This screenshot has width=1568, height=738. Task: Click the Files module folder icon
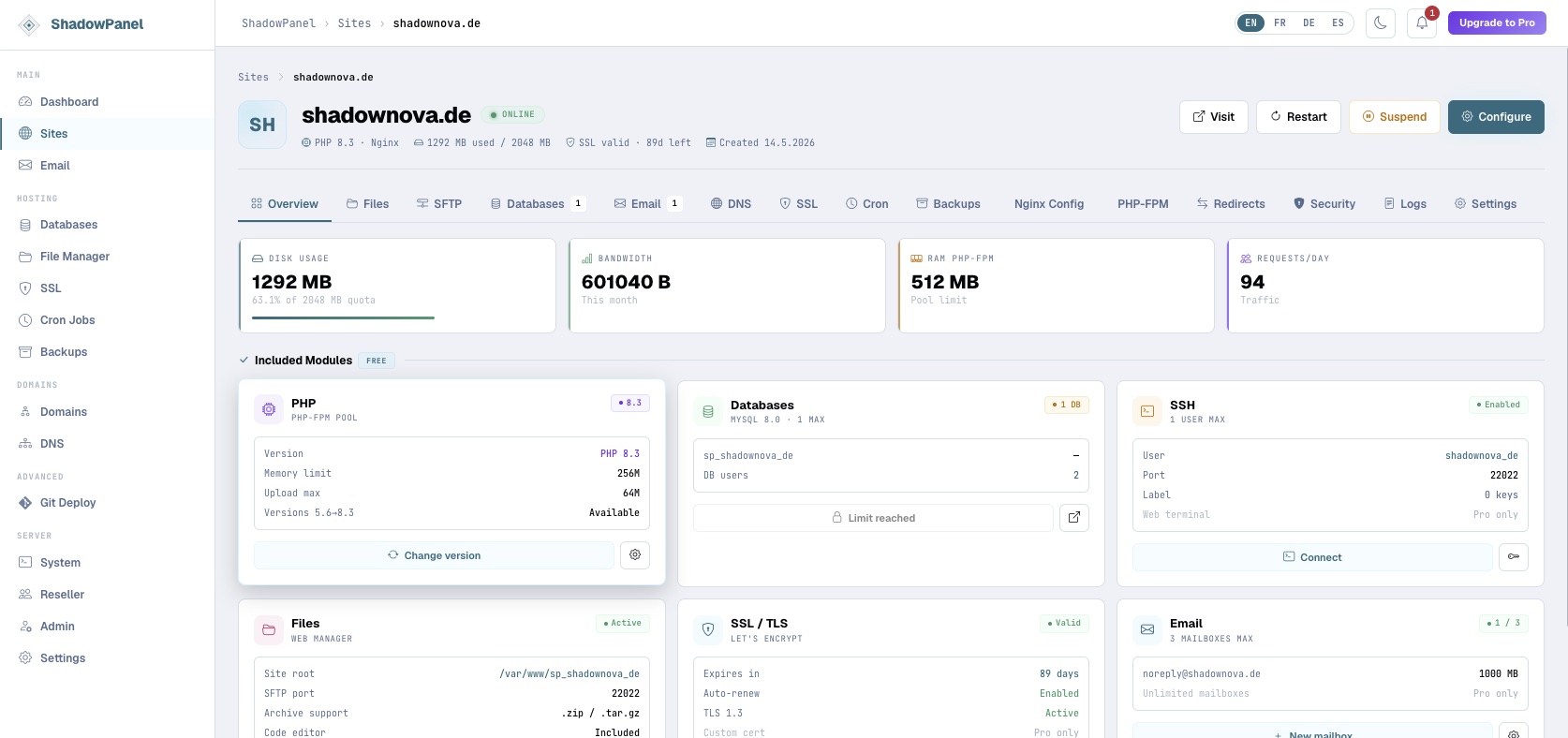(269, 629)
